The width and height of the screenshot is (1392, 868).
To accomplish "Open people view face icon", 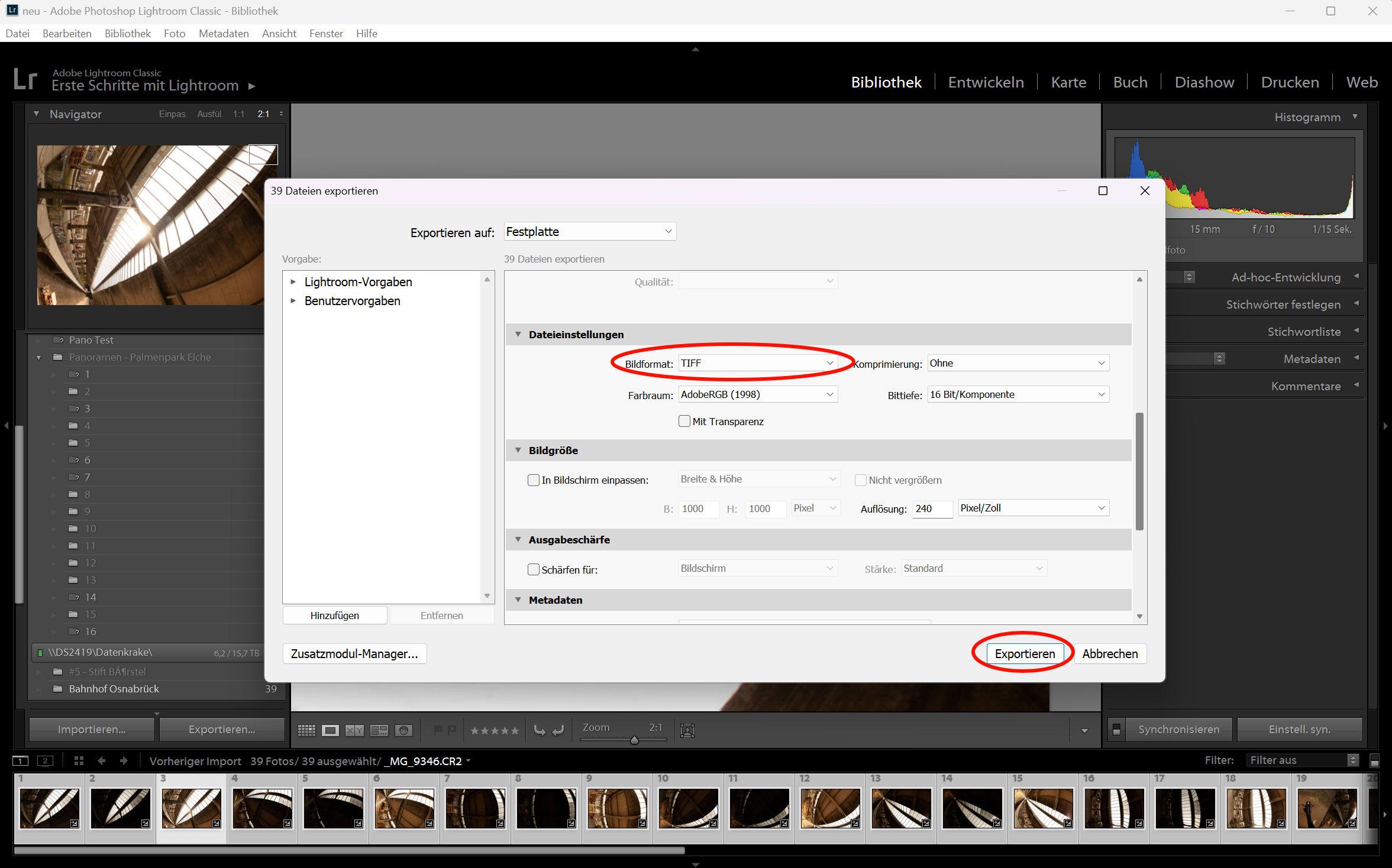I will point(403,730).
